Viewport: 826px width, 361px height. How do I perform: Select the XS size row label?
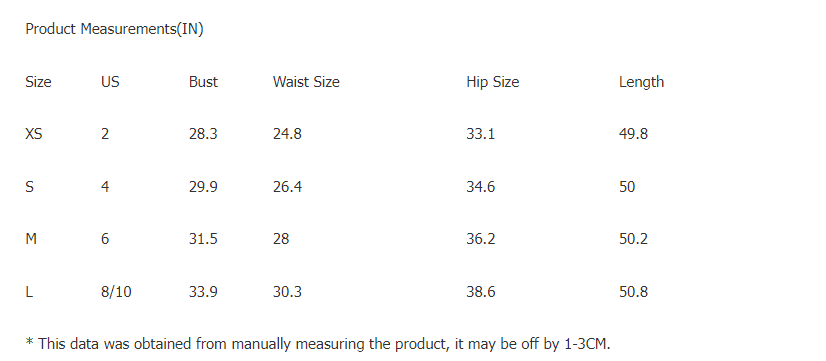tap(34, 134)
